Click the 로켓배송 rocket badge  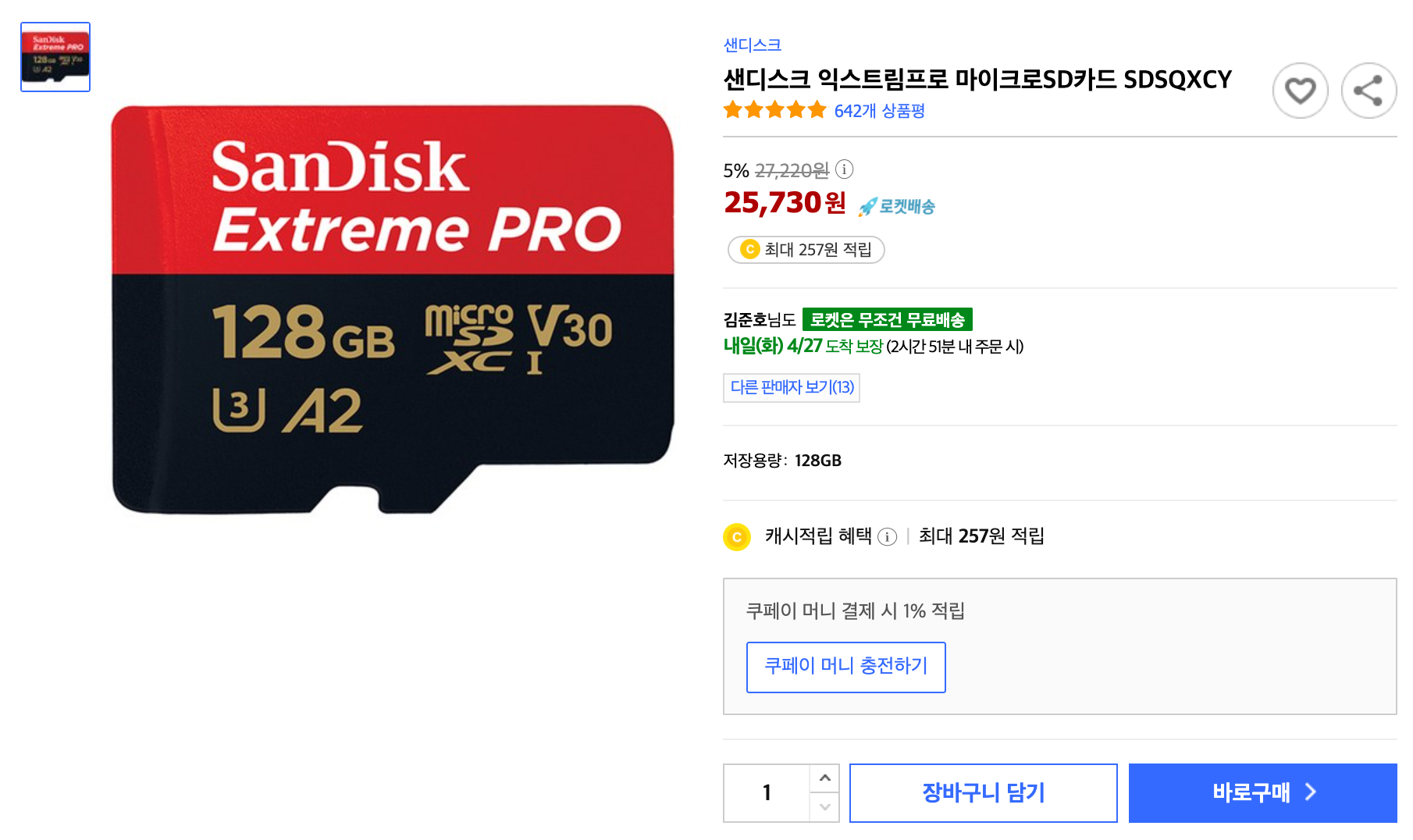click(x=896, y=206)
